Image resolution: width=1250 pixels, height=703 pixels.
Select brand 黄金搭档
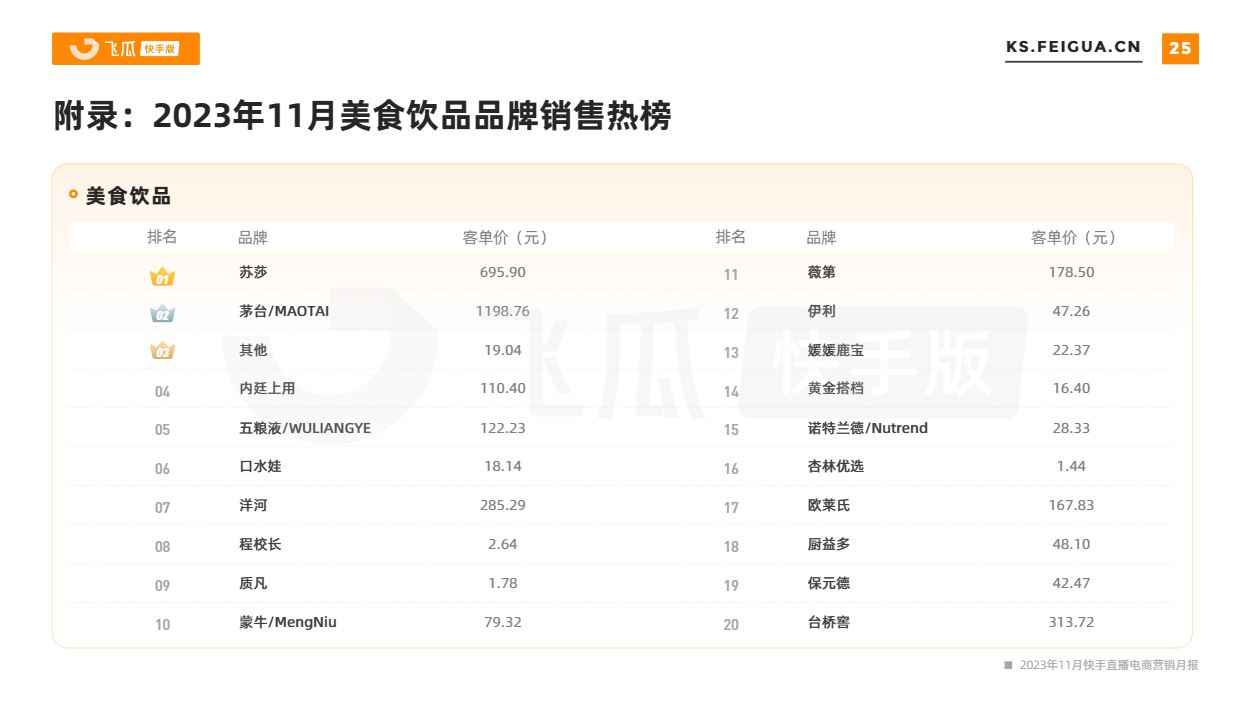coord(835,388)
